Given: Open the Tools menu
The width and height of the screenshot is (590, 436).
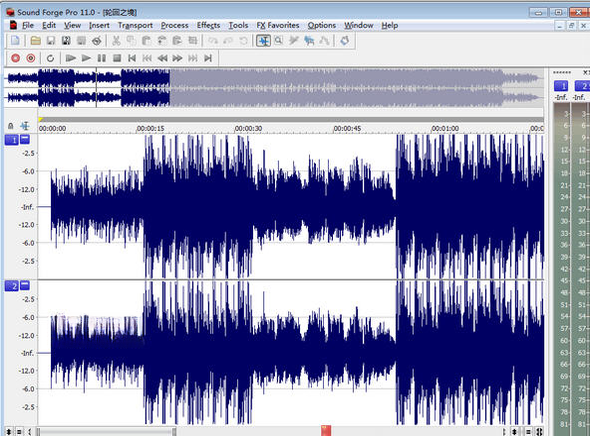Looking at the screenshot, I should click(238, 25).
